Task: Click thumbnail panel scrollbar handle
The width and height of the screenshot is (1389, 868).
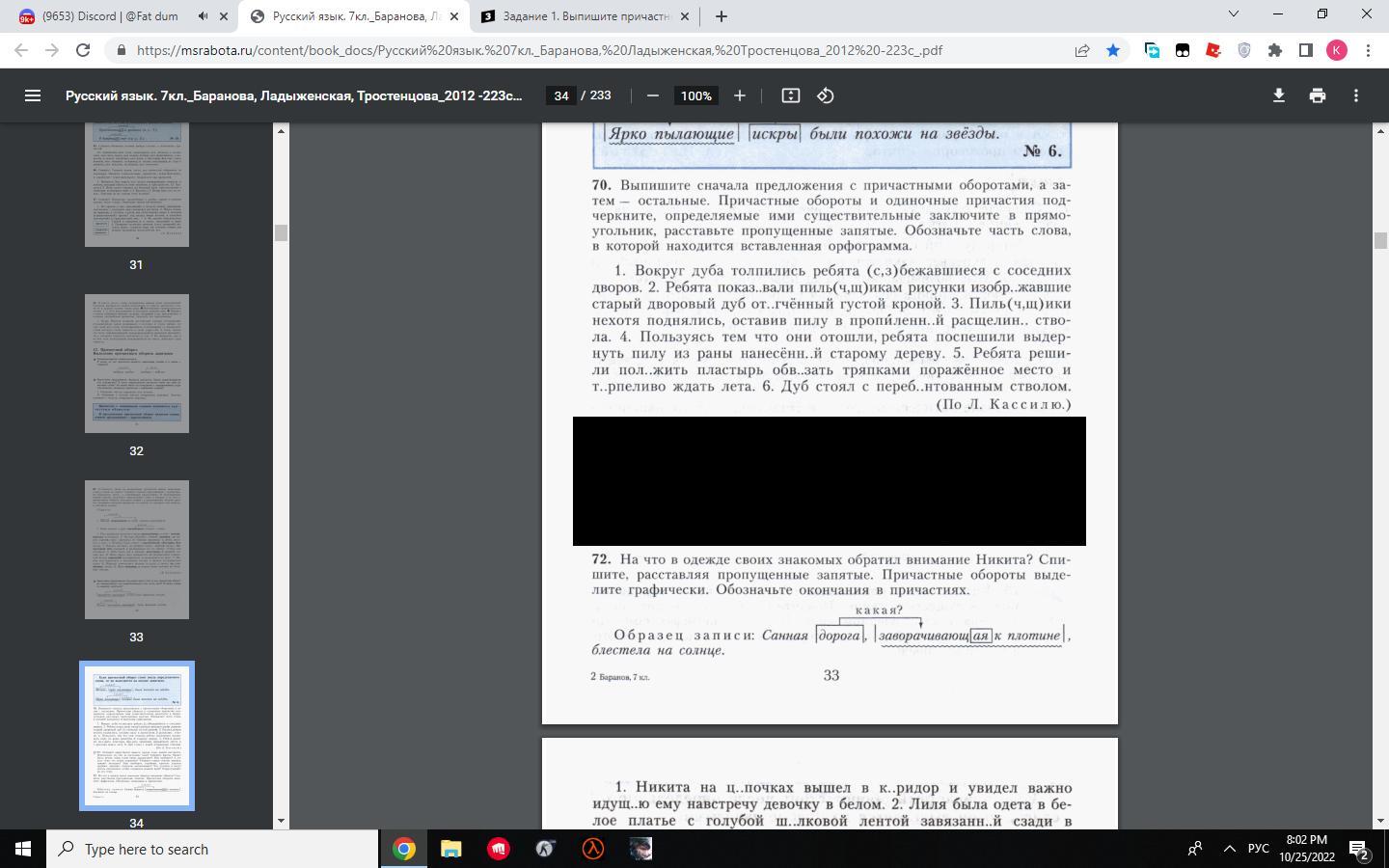Action: coord(282,232)
